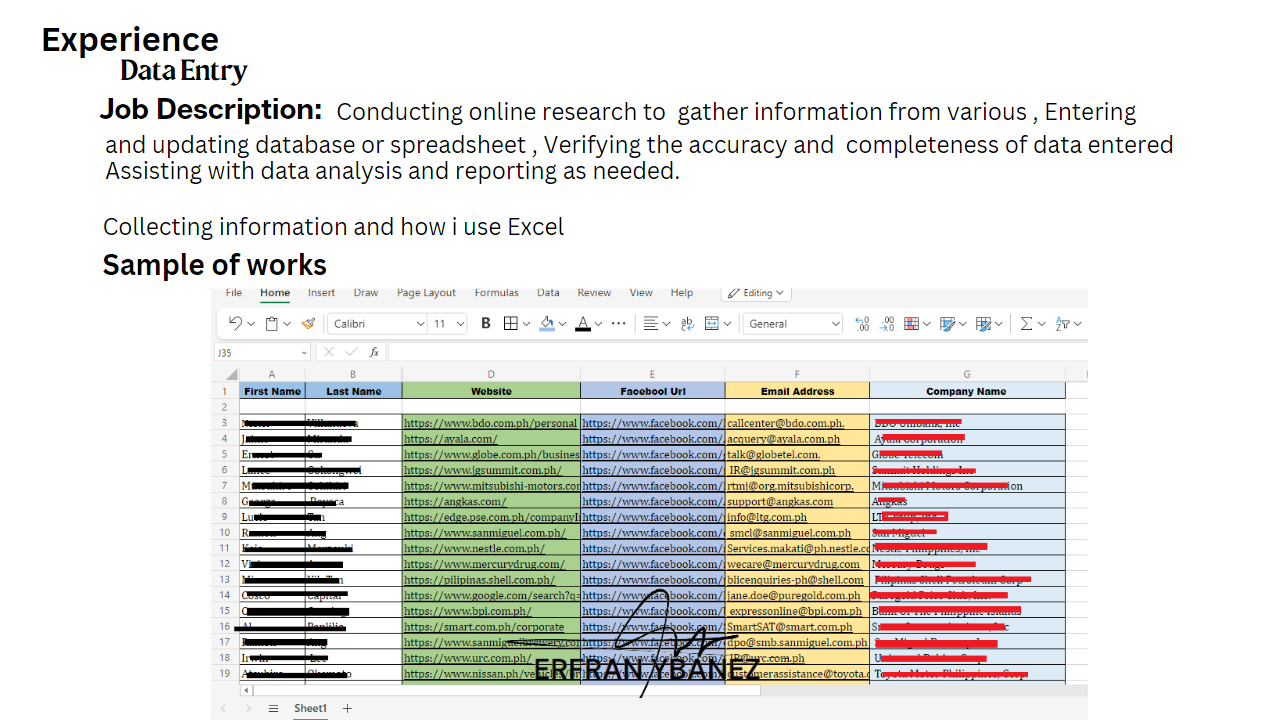
Task: Open the Page Layout tab
Action: click(426, 293)
